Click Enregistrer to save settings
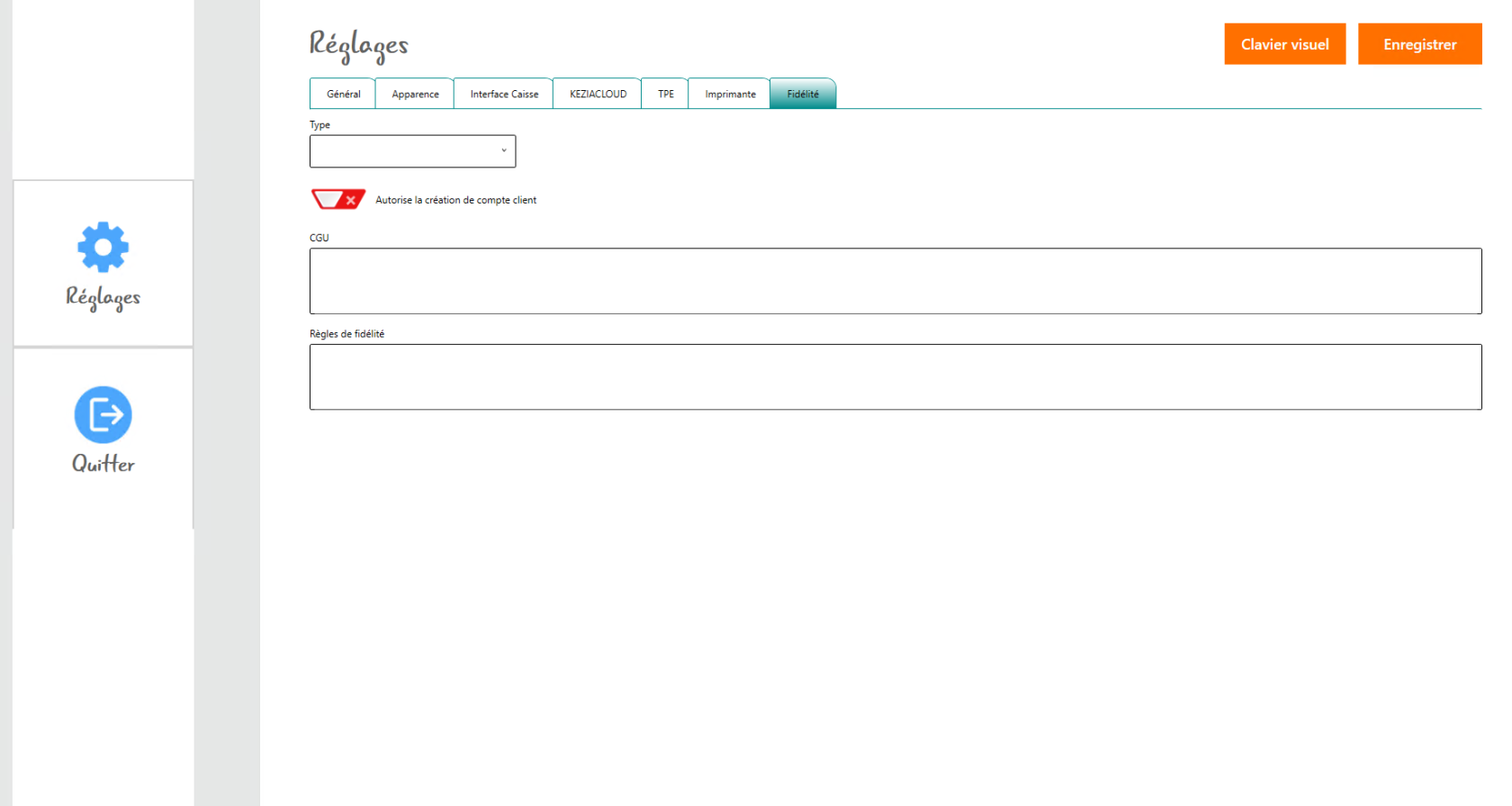 pos(1419,44)
